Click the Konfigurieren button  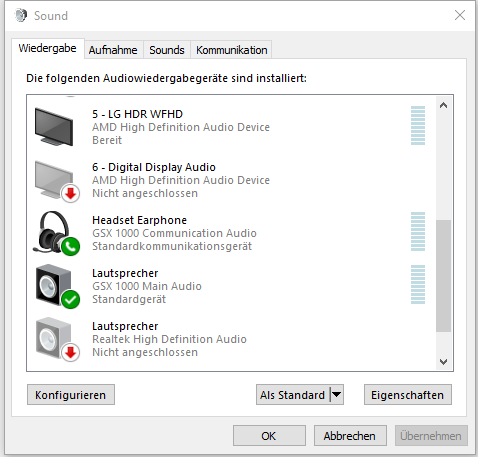coord(71,395)
